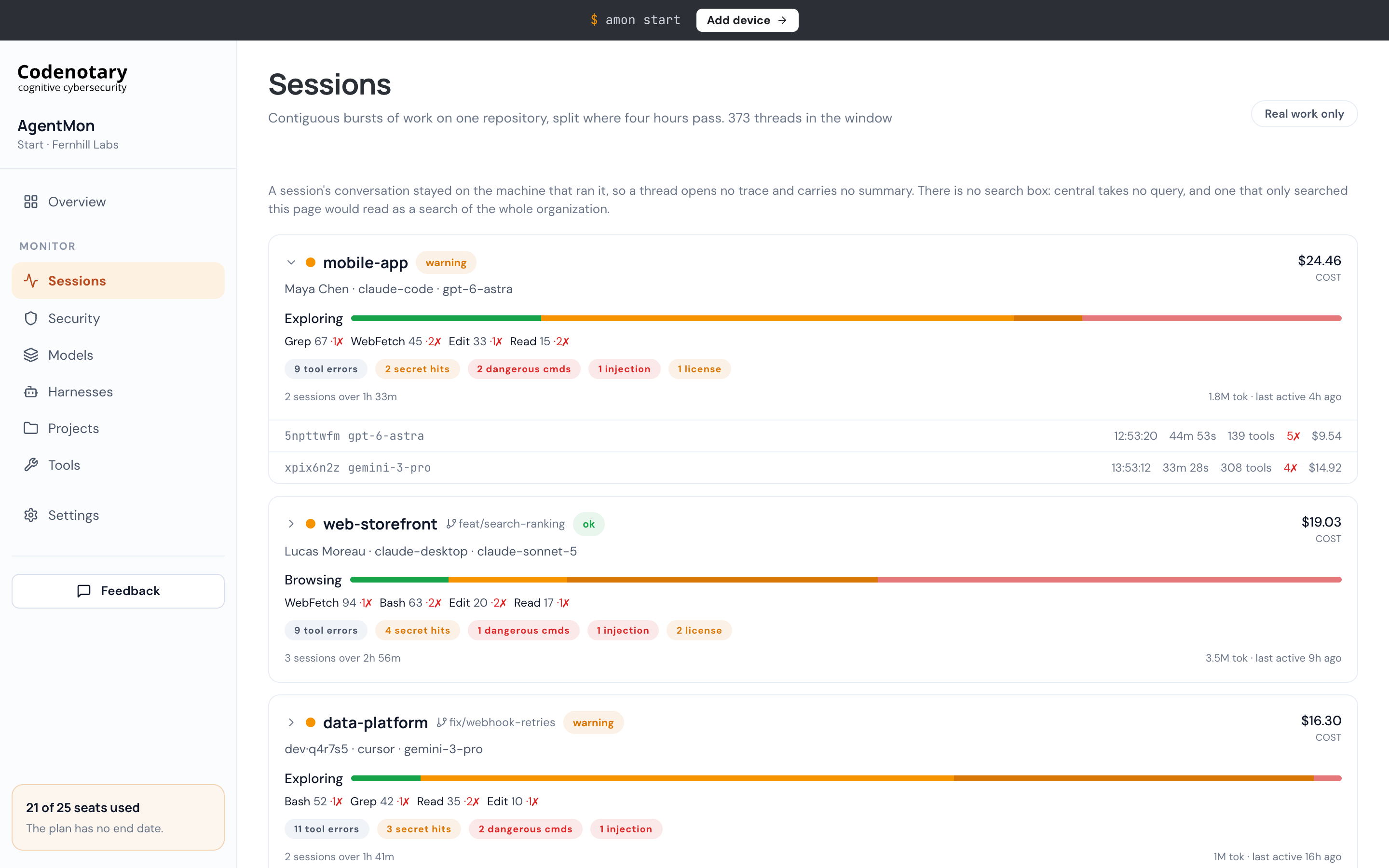Click the mobile-app Exploring activity bar
The width and height of the screenshot is (1389, 868).
click(x=846, y=318)
